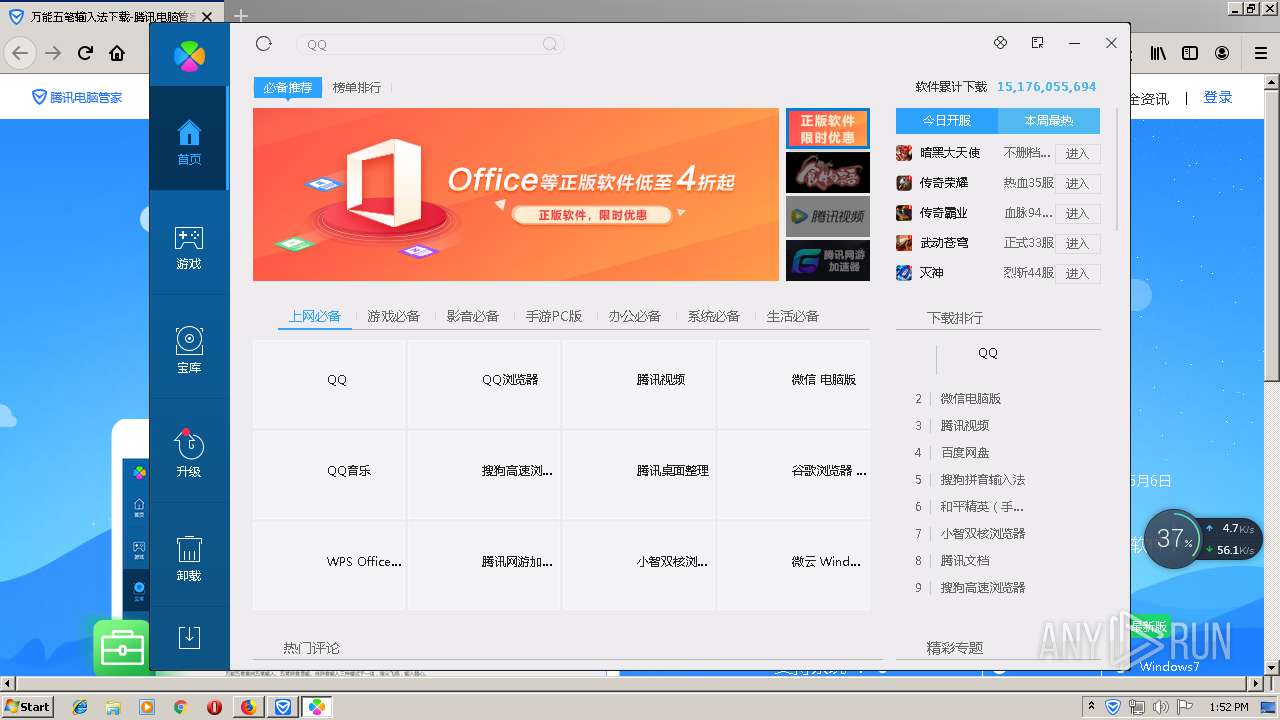Screen dimensions: 1280x720
Task: Select the 办公必备 category tab
Action: (x=635, y=316)
